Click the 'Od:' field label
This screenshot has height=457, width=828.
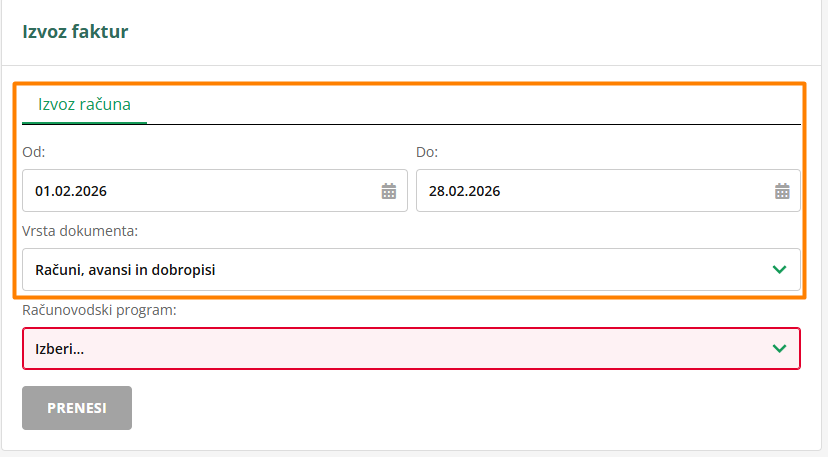pos(33,152)
